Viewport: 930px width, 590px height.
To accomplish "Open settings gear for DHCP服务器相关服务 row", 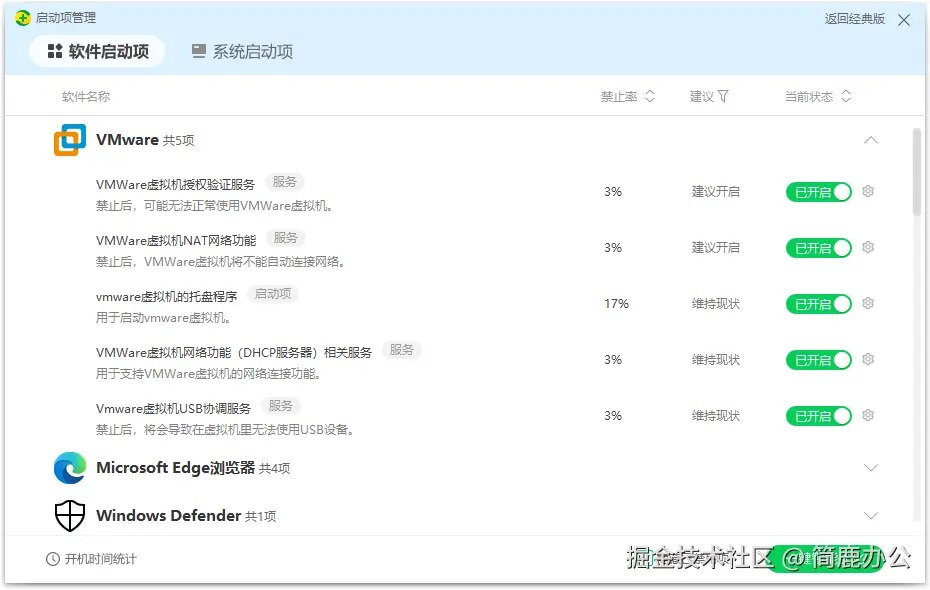I will click(x=868, y=359).
